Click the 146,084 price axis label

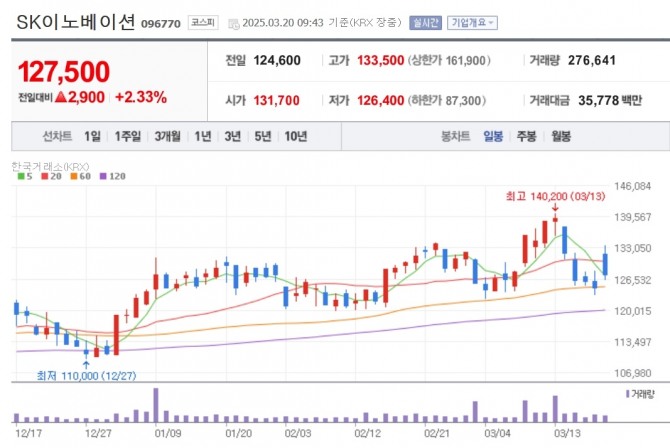click(632, 186)
